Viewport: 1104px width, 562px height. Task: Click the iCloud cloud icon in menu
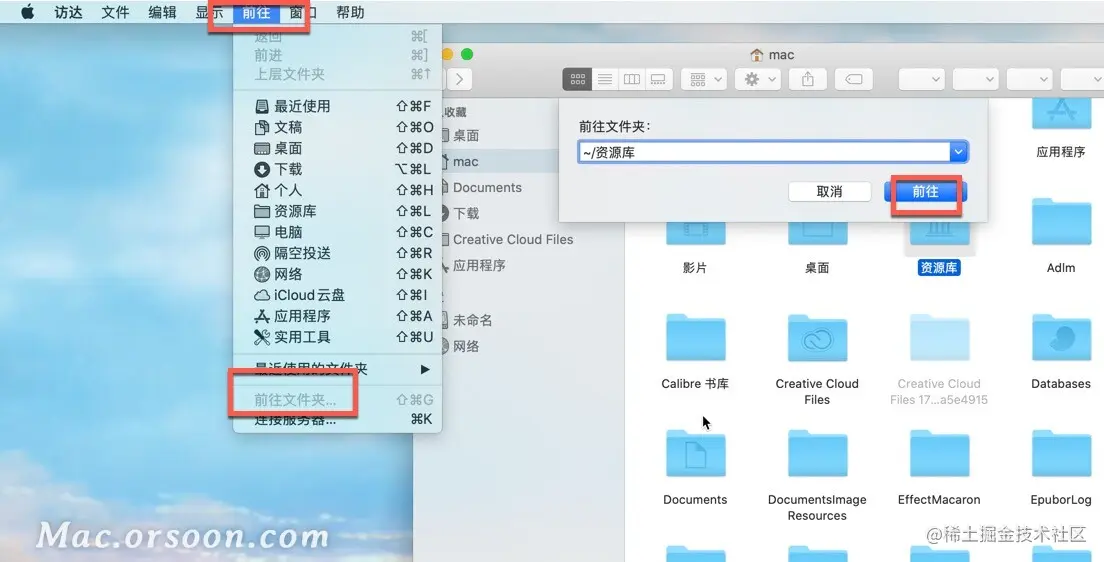click(262, 295)
